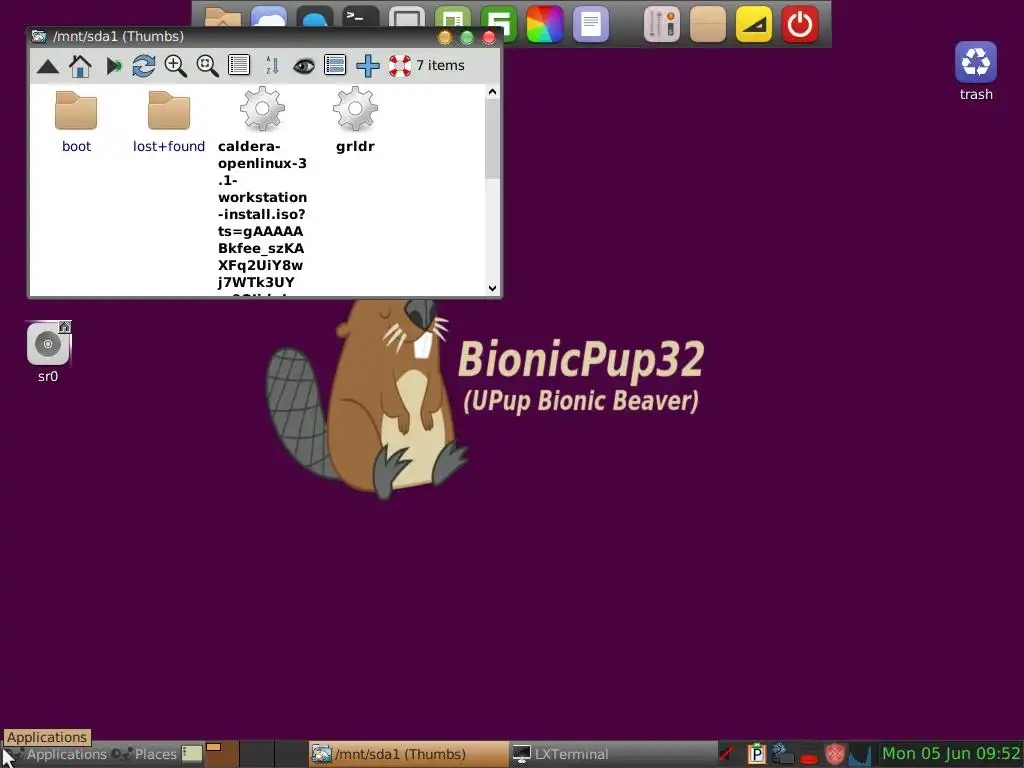Click the scrollbar down arrow in the file window
The image size is (1024, 768).
point(492,288)
